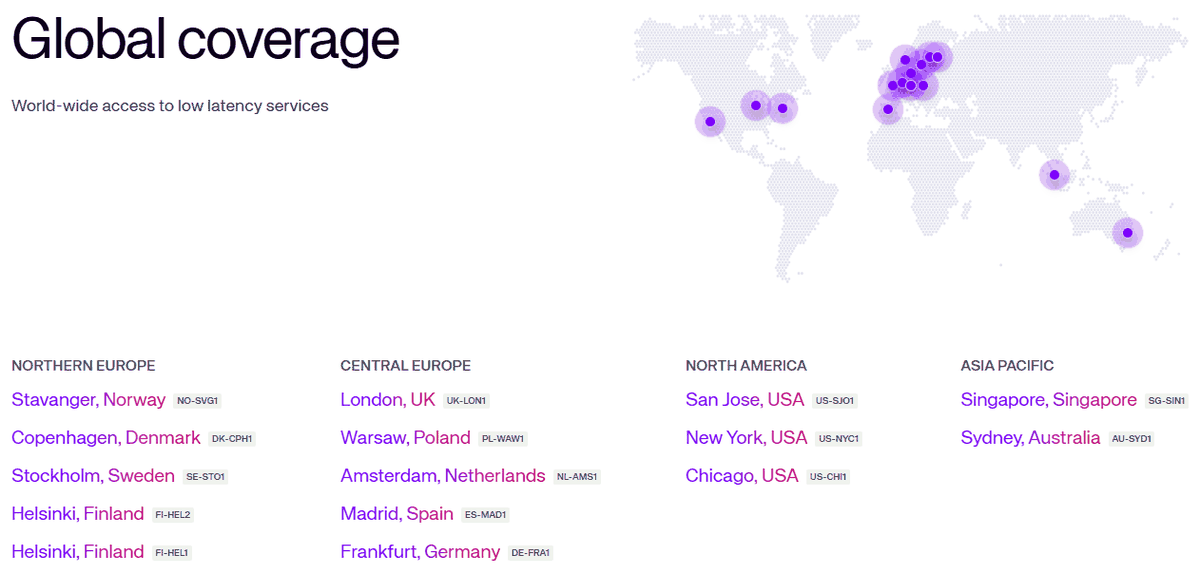This screenshot has height=574, width=1200.
Task: Open the Frankfurt, Germany location link
Action: (420, 552)
